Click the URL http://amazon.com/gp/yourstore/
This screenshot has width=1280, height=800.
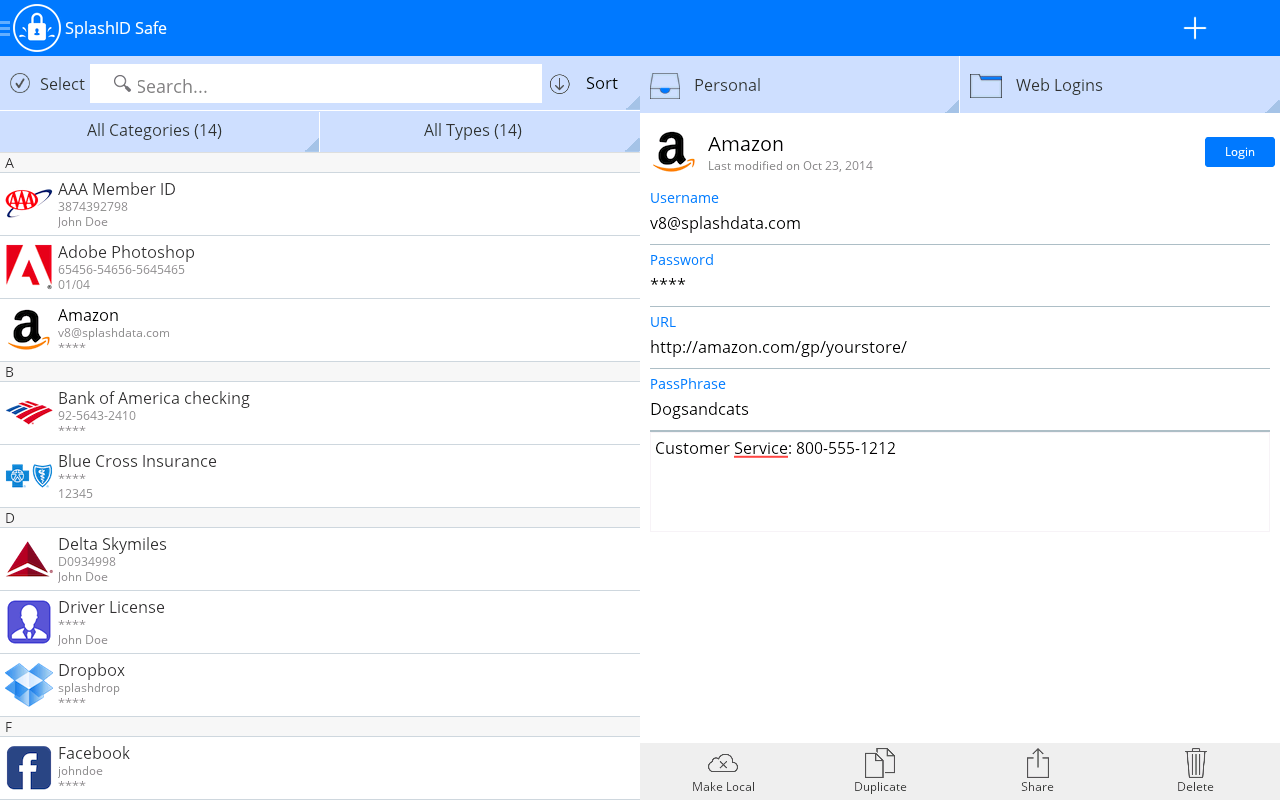coord(778,347)
